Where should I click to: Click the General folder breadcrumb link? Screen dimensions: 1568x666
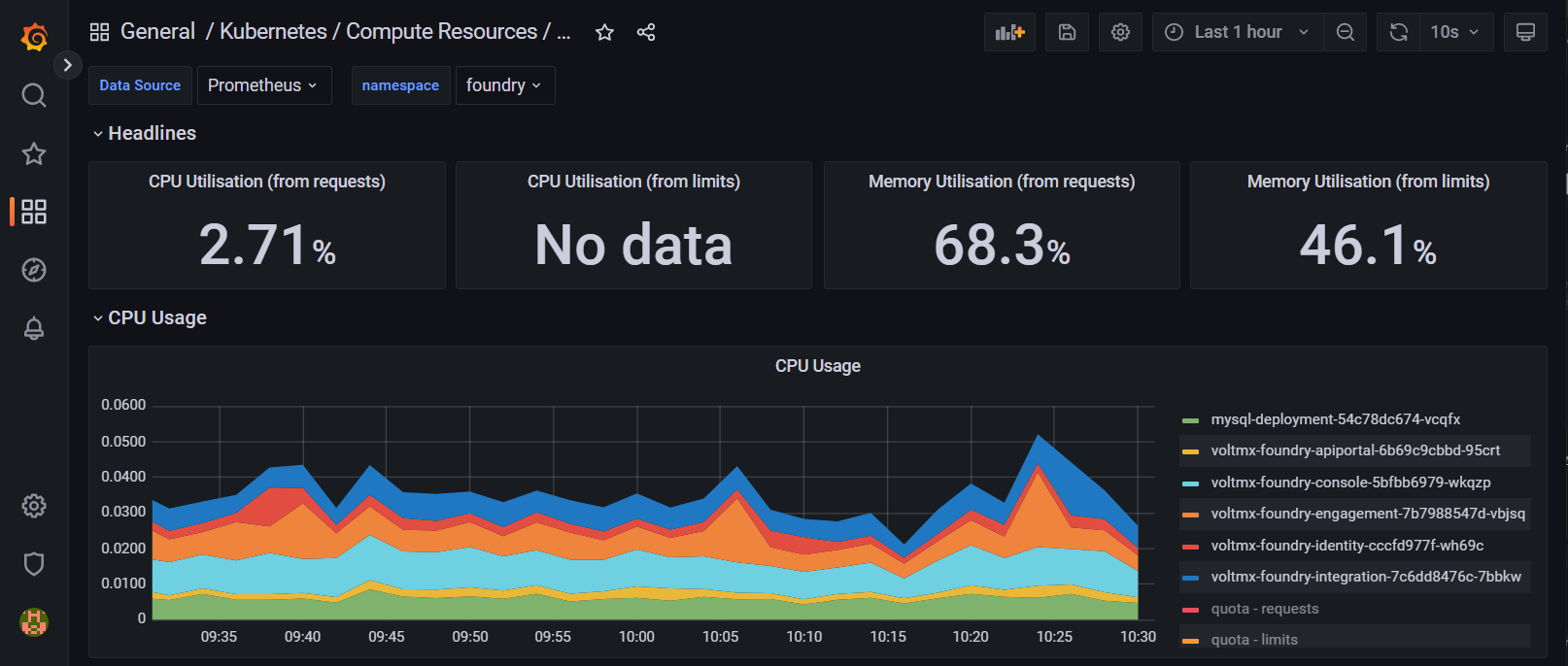(157, 32)
